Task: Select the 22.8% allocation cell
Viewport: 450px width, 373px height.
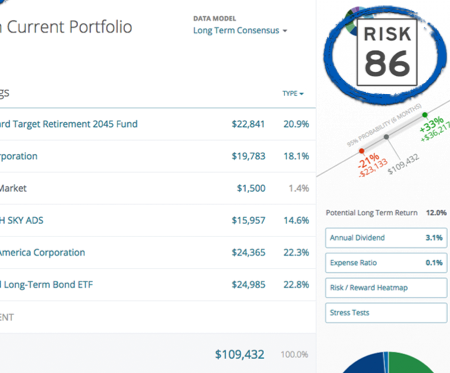Action: (296, 285)
